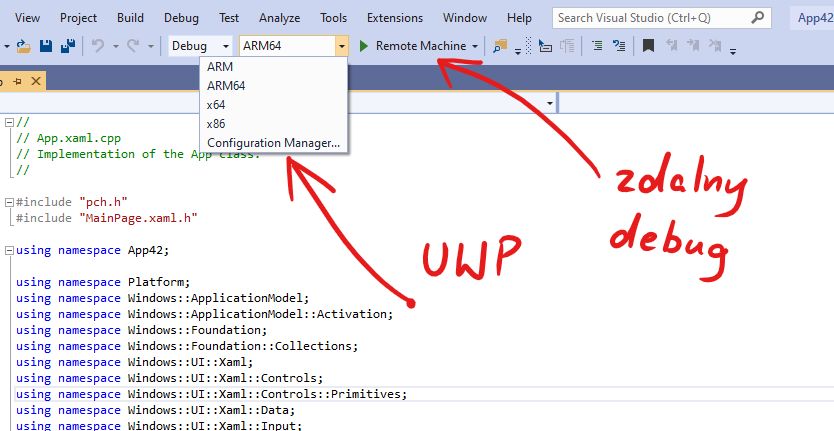Open the editor navigation bar dropdown arrow
This screenshot has width=834, height=431.
(x=549, y=103)
